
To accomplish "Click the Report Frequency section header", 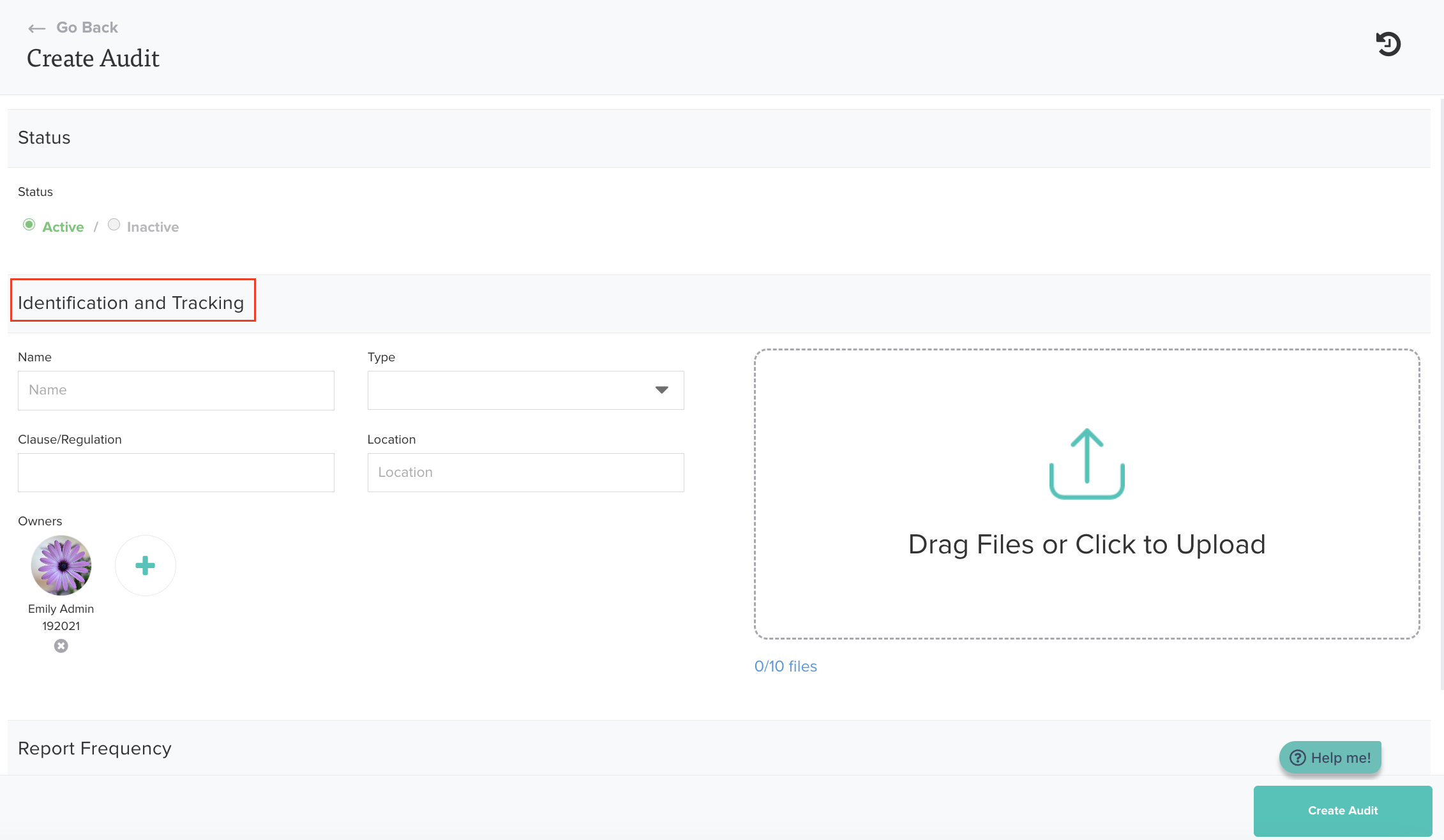I will click(x=94, y=748).
